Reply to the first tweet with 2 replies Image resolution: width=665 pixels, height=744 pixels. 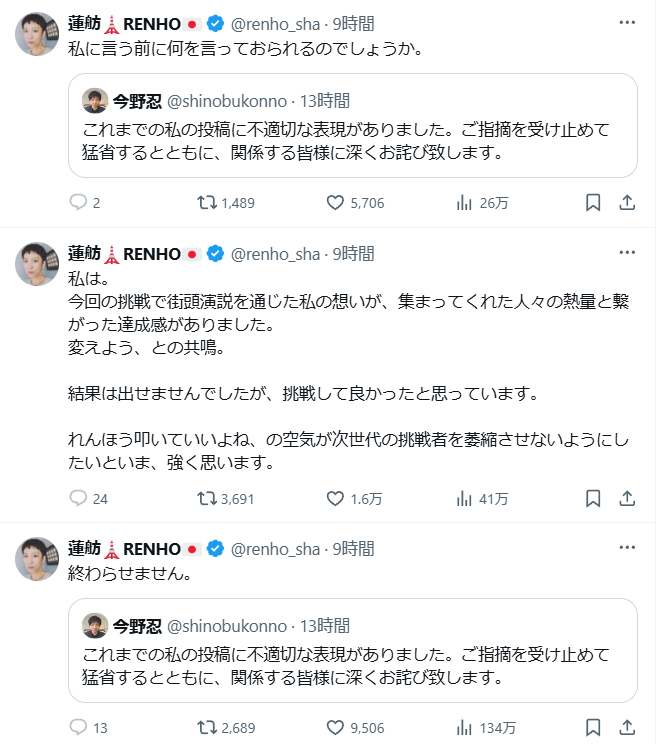79,202
